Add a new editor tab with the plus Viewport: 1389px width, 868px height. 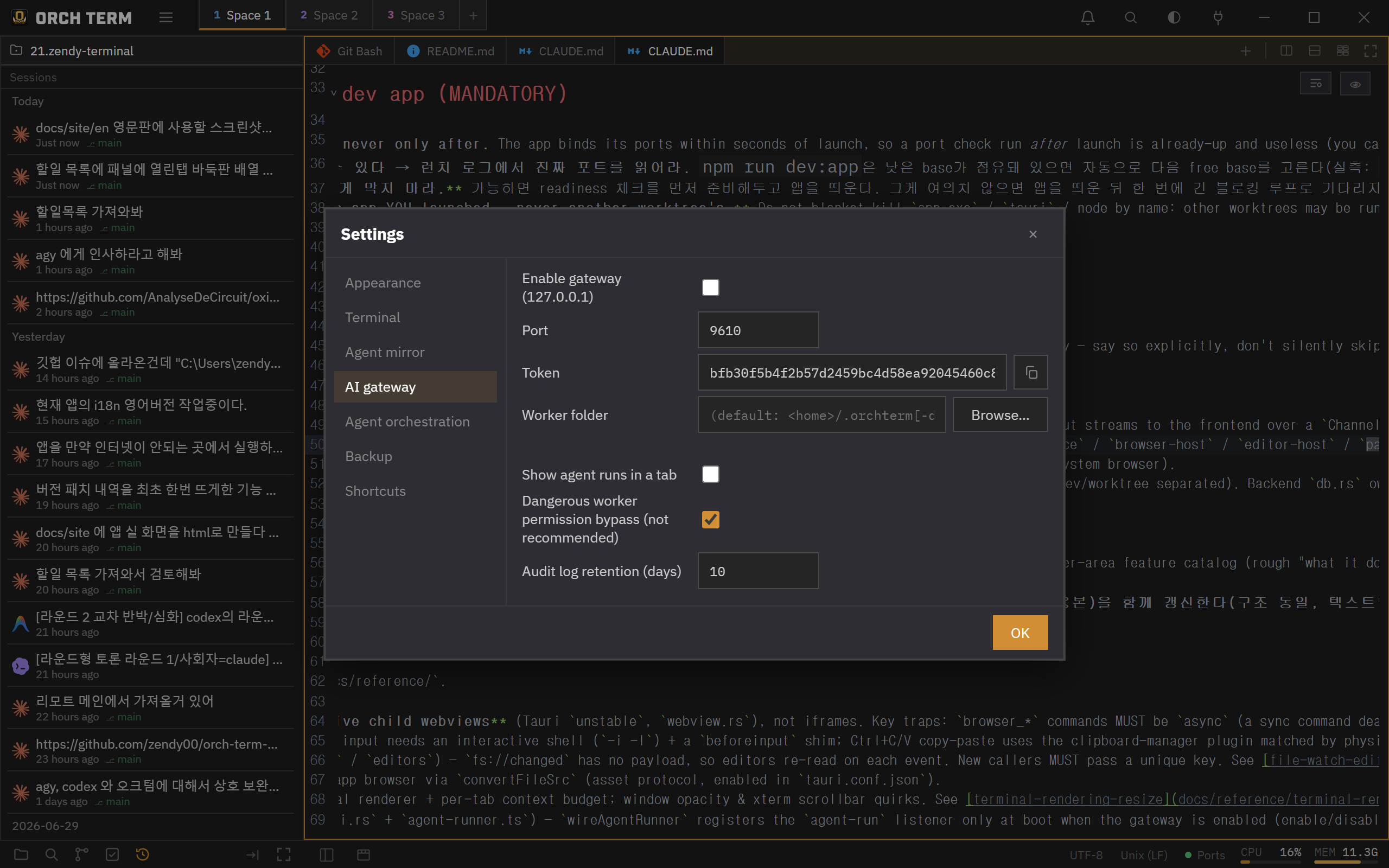click(1245, 51)
